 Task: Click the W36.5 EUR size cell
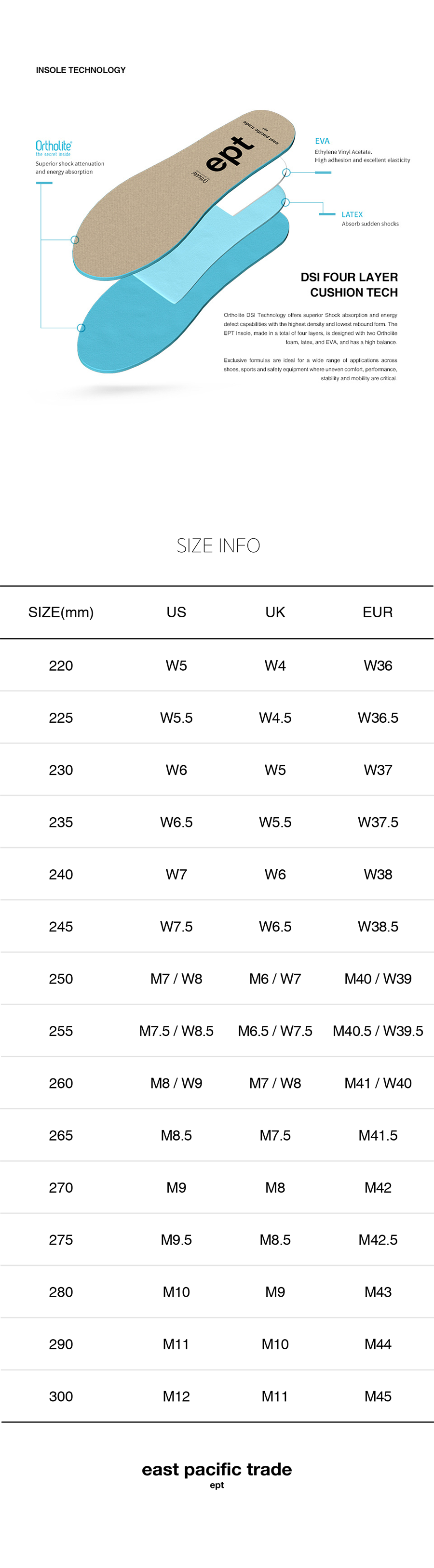pyautogui.click(x=378, y=718)
